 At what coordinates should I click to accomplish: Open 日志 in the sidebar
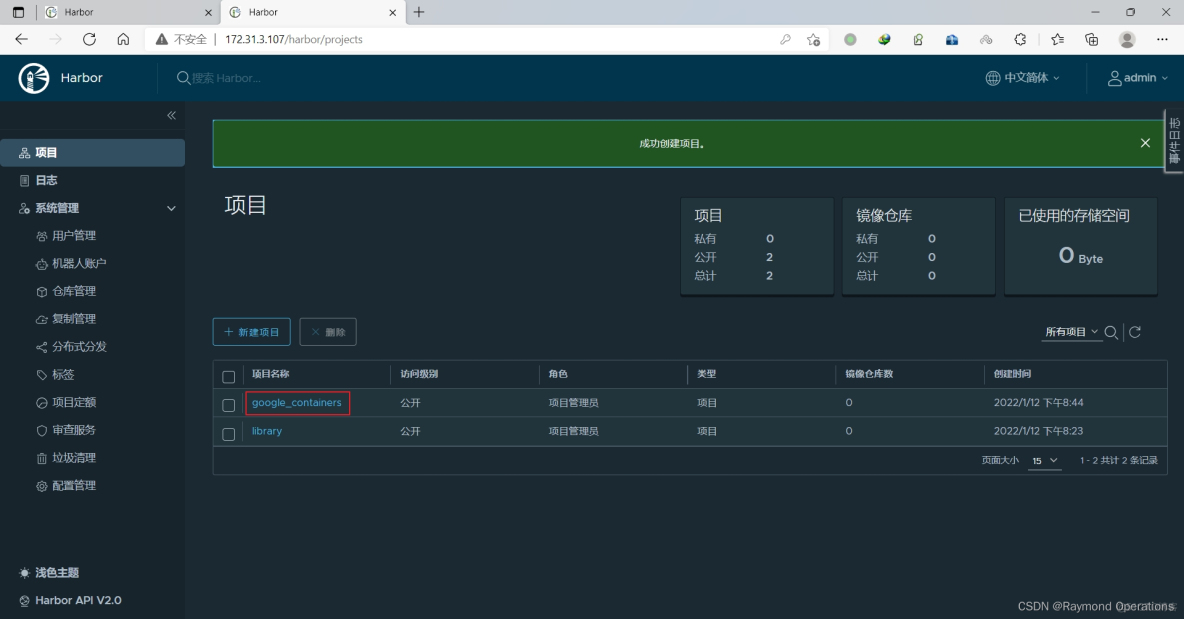point(46,180)
